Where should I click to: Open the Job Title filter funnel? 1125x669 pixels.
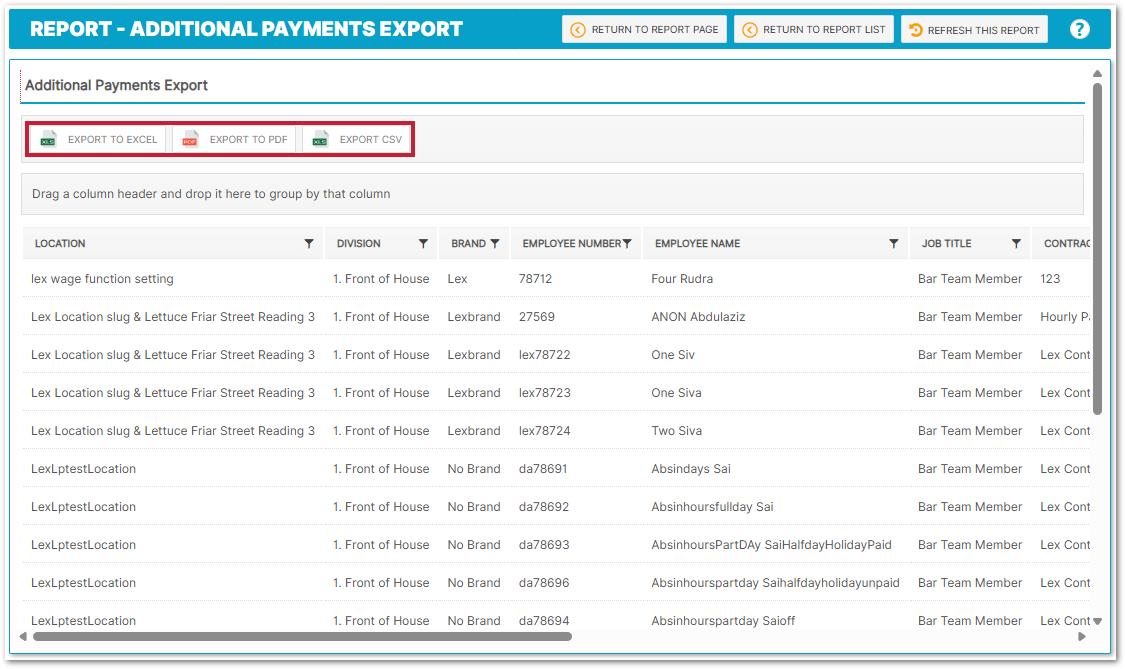1016,244
